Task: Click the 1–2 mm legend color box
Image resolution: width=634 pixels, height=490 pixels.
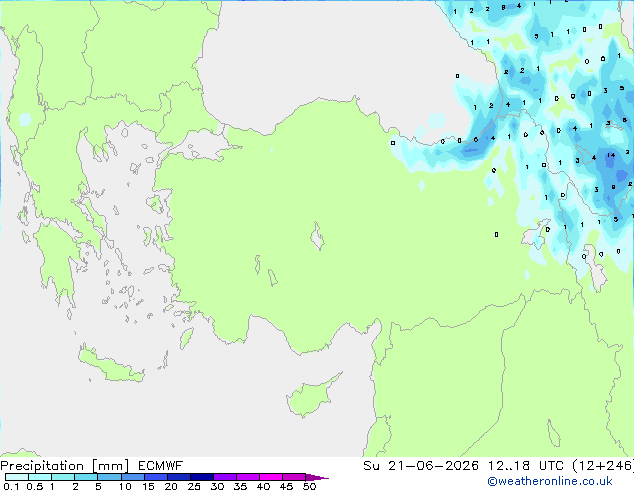Action: [63, 477]
